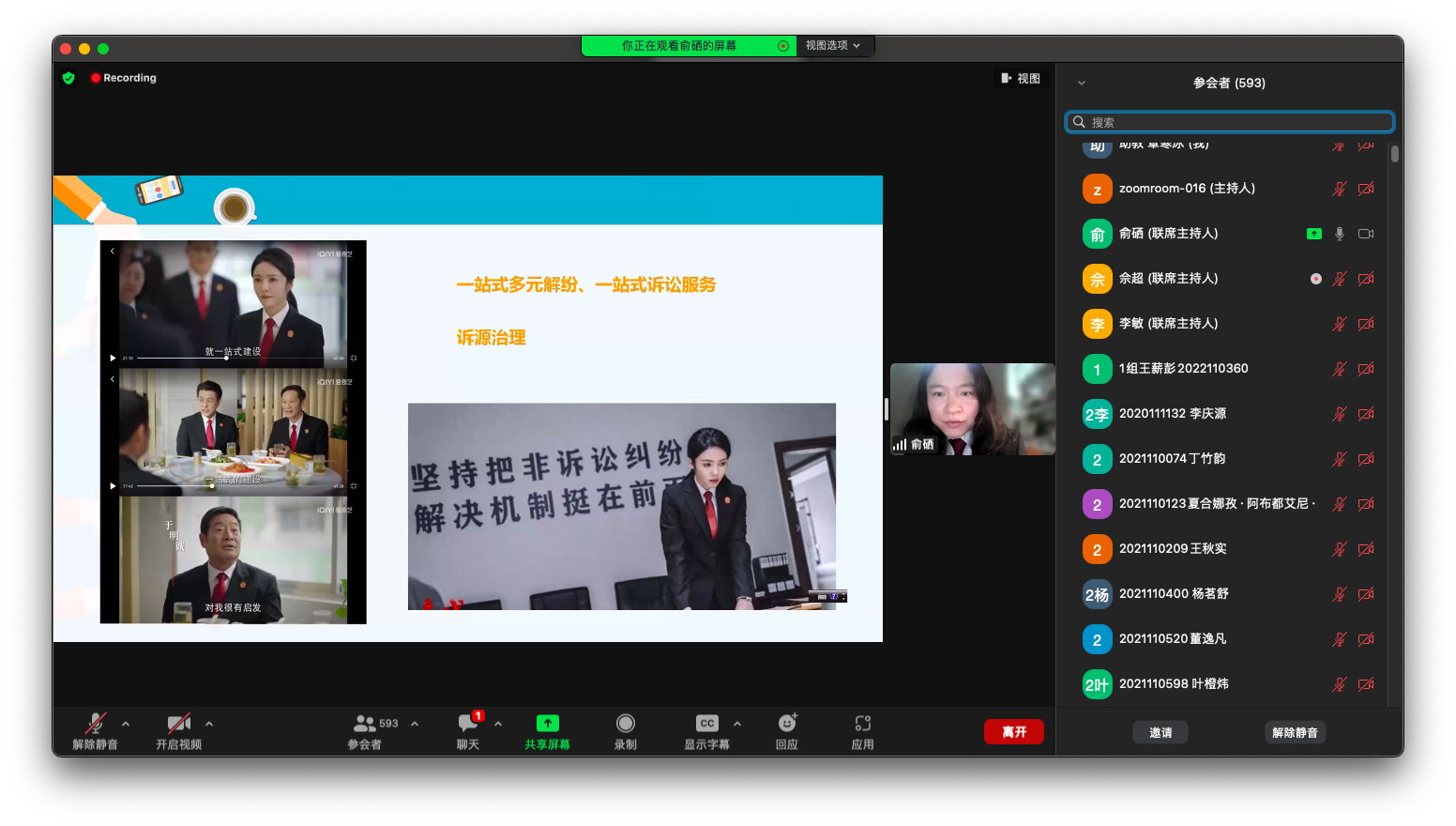Image resolution: width=1456 pixels, height=826 pixels.
Task: Click the participant search field
Action: click(1230, 122)
